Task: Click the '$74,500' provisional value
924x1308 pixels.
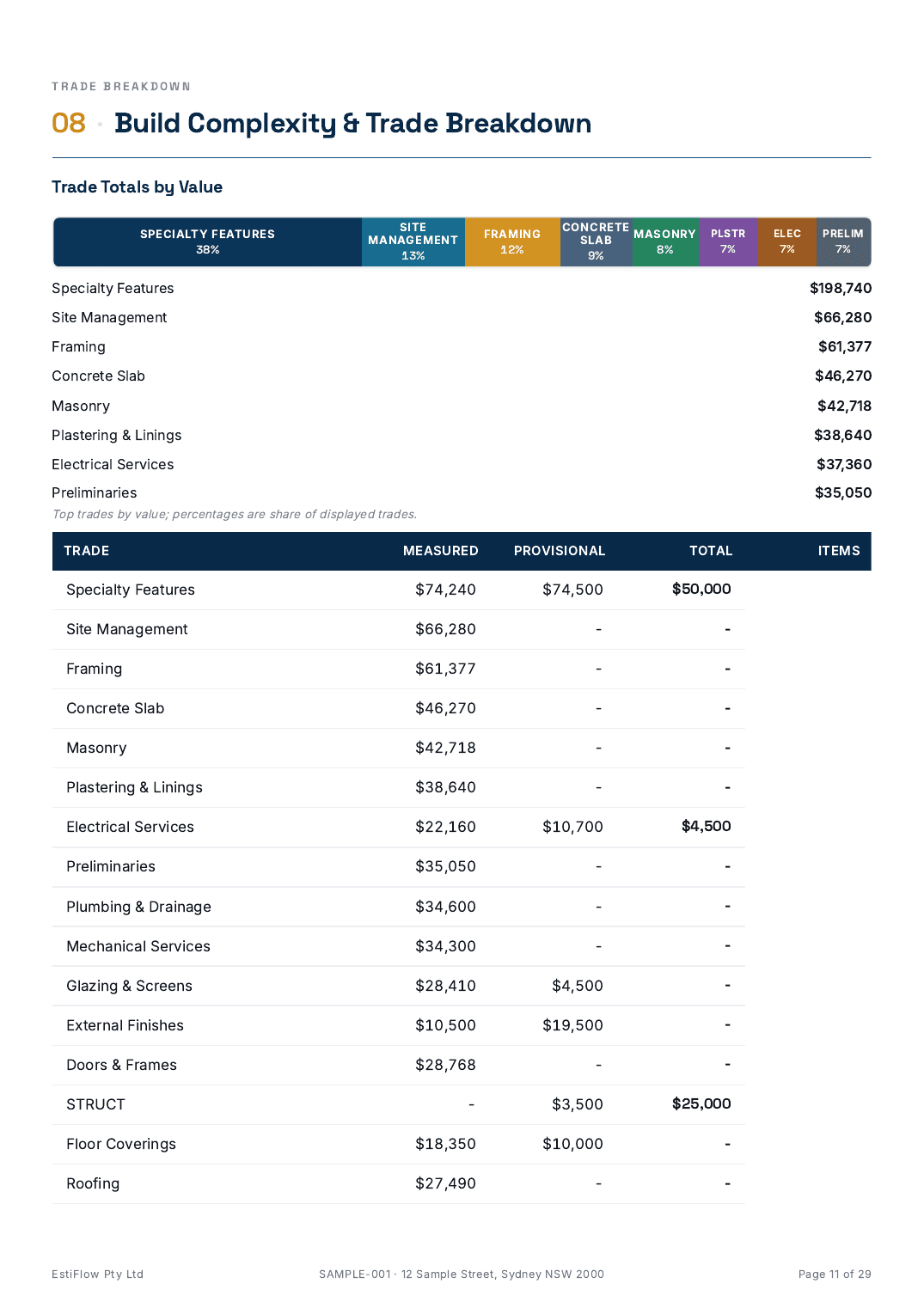Action: pos(572,590)
